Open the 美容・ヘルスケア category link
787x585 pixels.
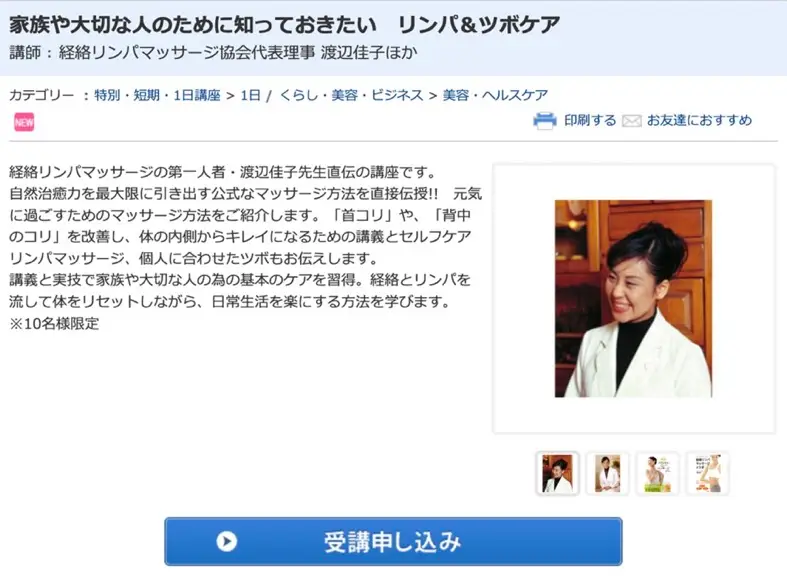point(495,95)
